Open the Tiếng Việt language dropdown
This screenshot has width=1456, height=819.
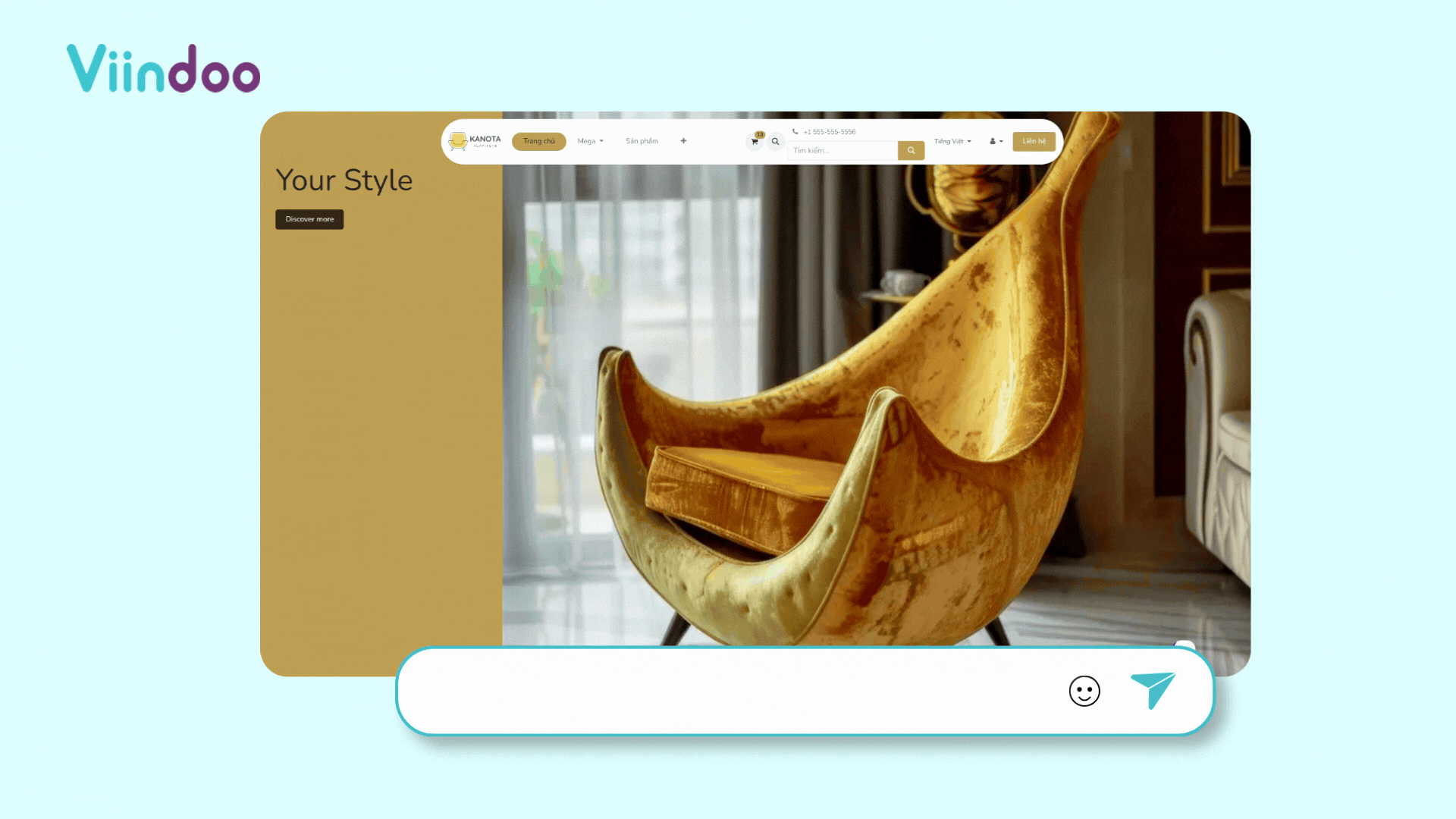point(952,142)
